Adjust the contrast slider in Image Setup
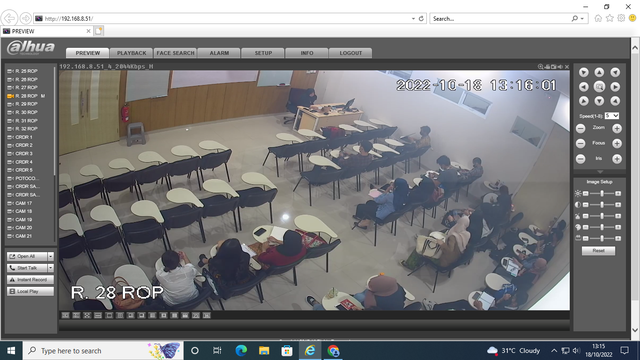640x360 pixels. [602, 204]
